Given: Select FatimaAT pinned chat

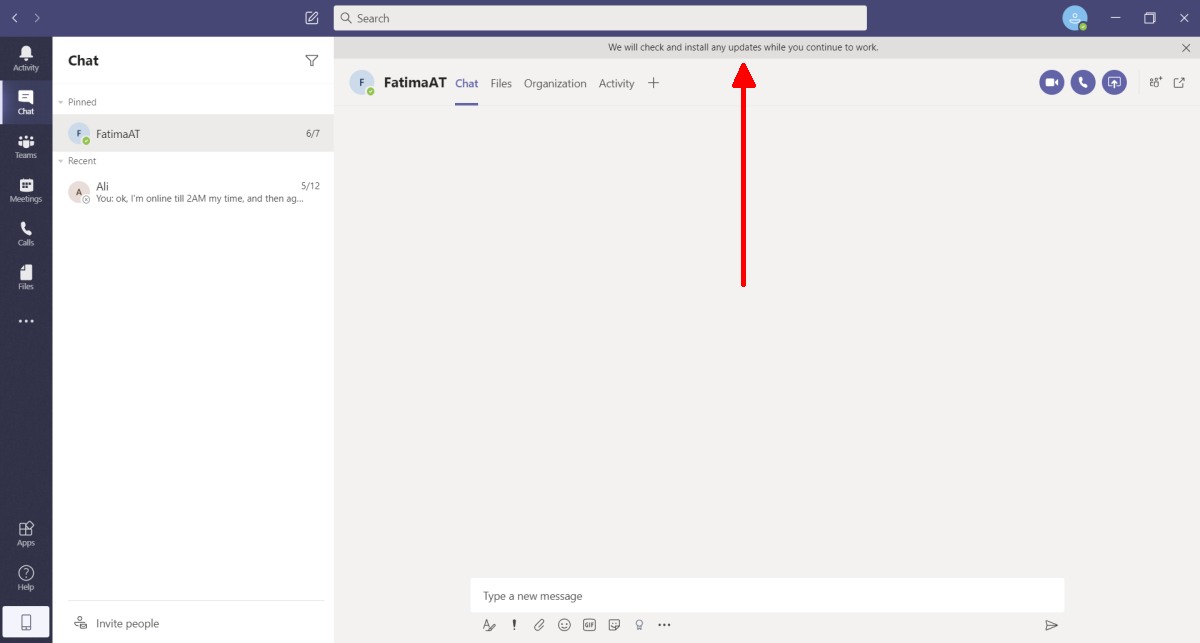Looking at the screenshot, I should [193, 133].
